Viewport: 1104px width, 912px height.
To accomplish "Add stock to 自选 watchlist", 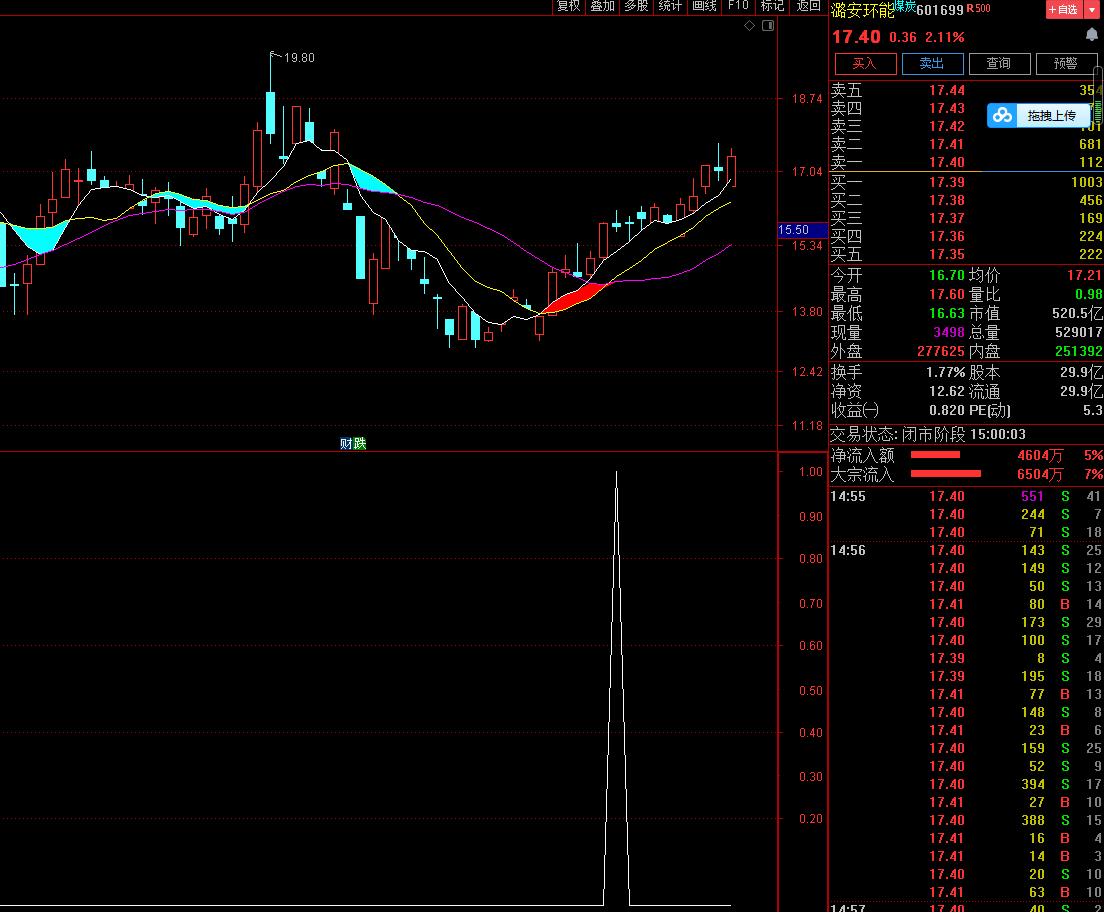I will 1064,9.
